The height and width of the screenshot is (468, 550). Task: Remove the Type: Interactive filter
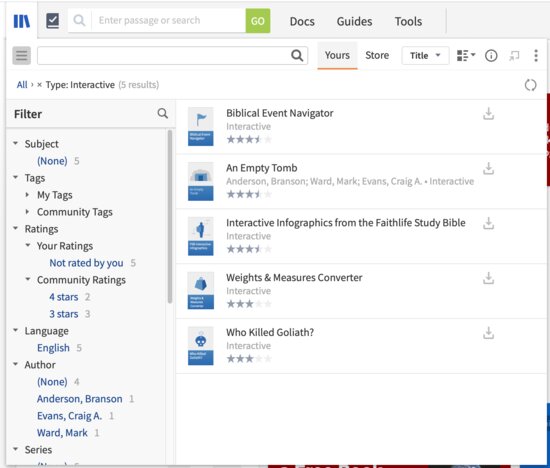click(39, 85)
